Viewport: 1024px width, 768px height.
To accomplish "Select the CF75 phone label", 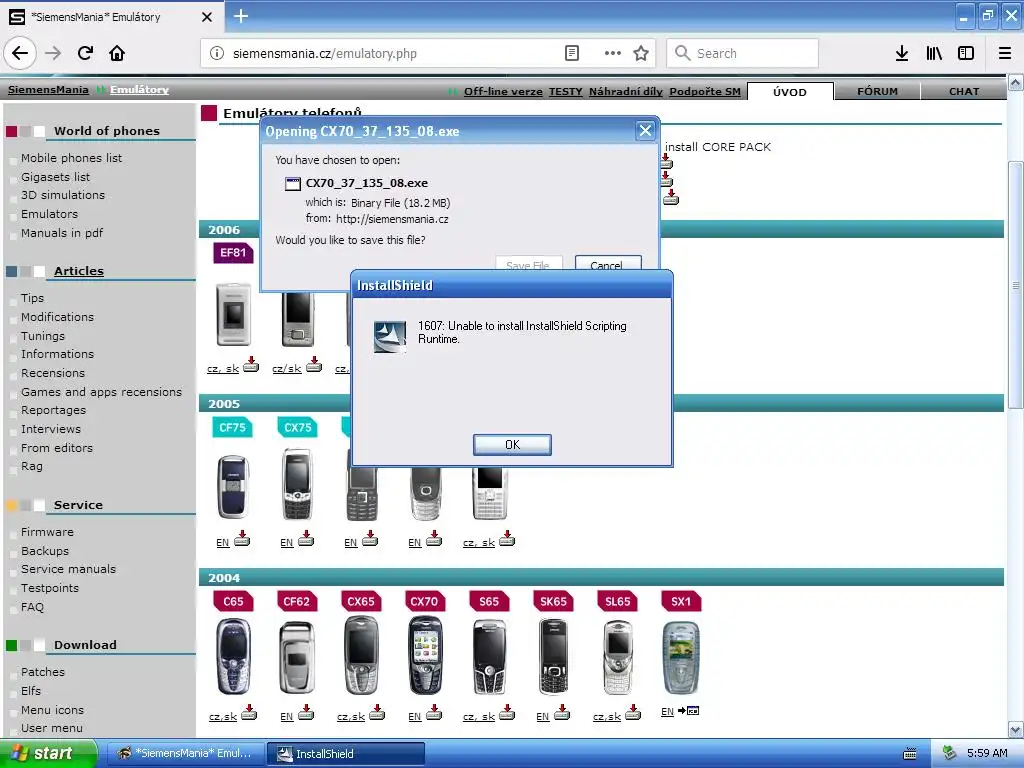I will (232, 428).
